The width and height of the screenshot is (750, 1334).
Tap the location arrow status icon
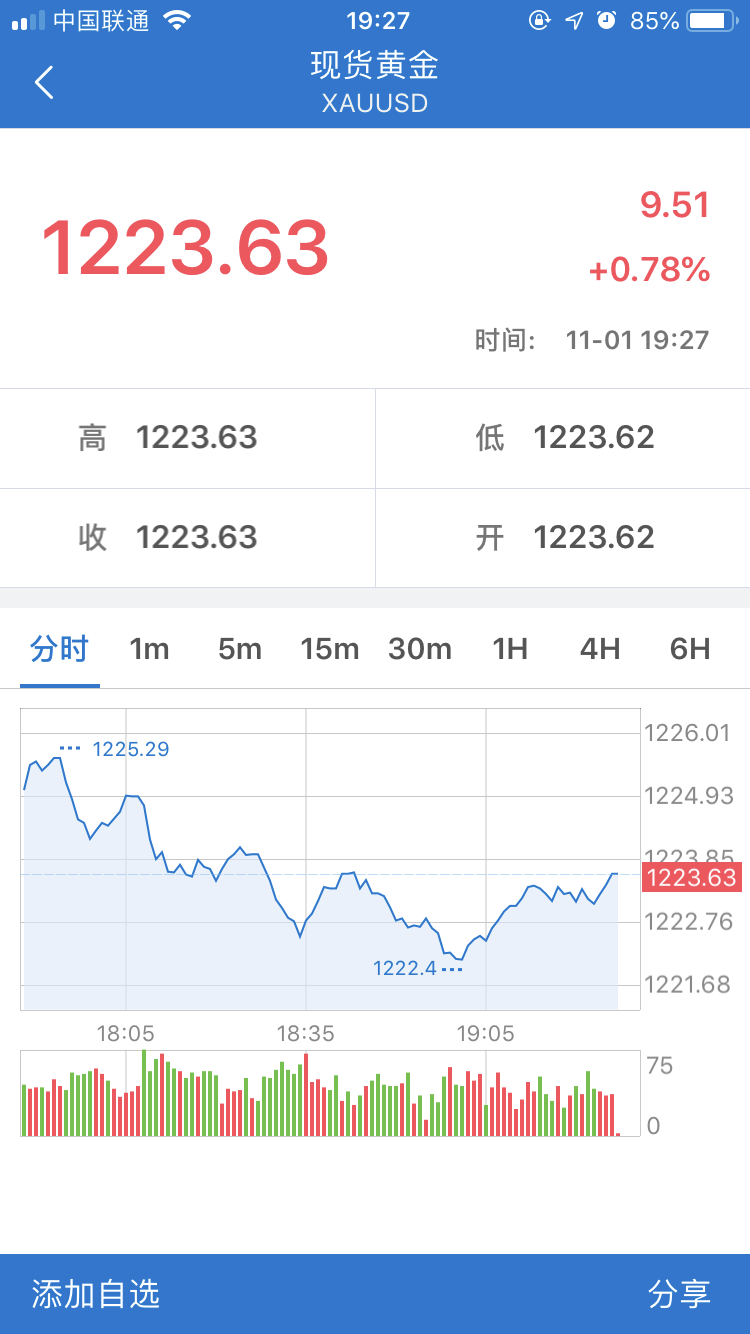pyautogui.click(x=574, y=20)
